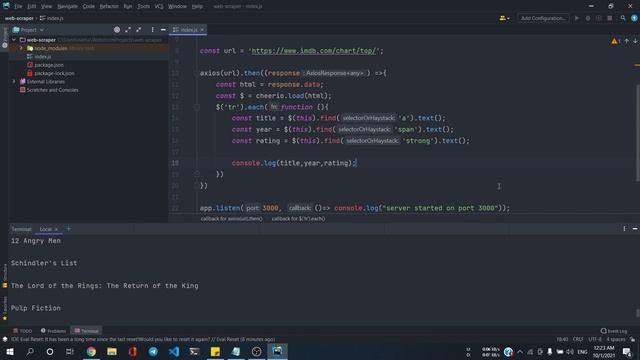
Task: Hide the Project tool window
Action: tap(163, 30)
